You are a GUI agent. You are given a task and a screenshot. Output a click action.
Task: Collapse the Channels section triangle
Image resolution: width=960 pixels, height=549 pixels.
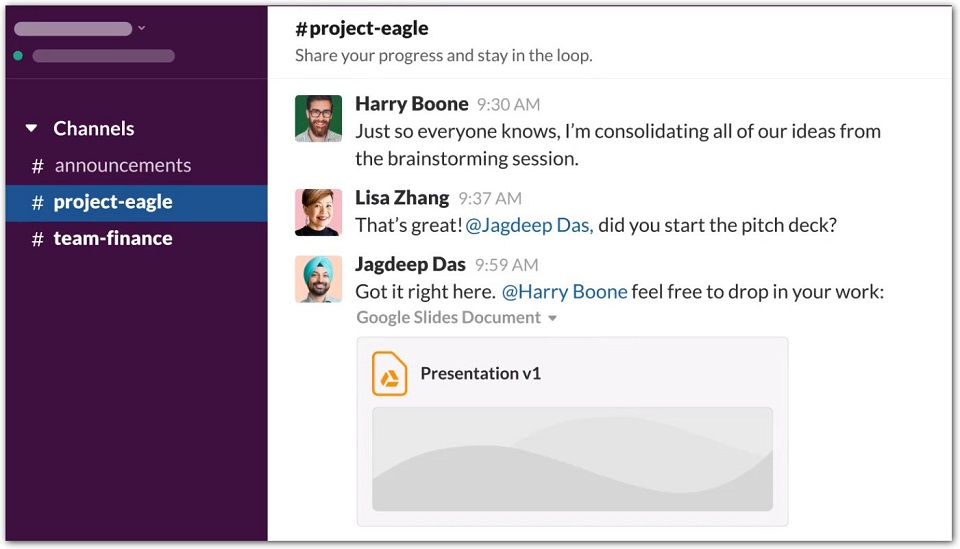pos(31,129)
